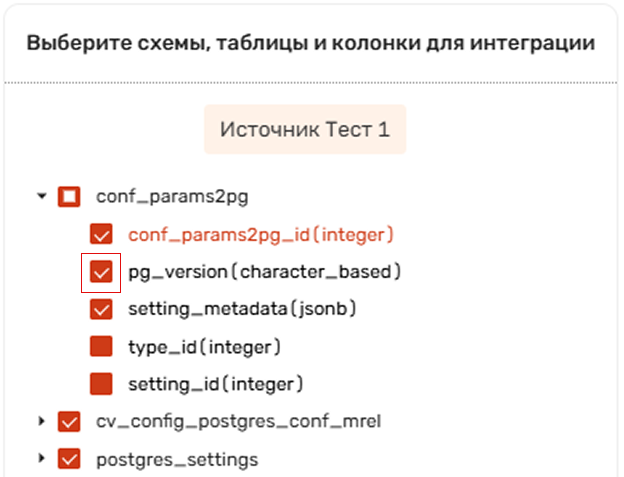The image size is (624, 477).
Task: Uncheck the pg_version (character_based) checkbox
Action: (101, 272)
